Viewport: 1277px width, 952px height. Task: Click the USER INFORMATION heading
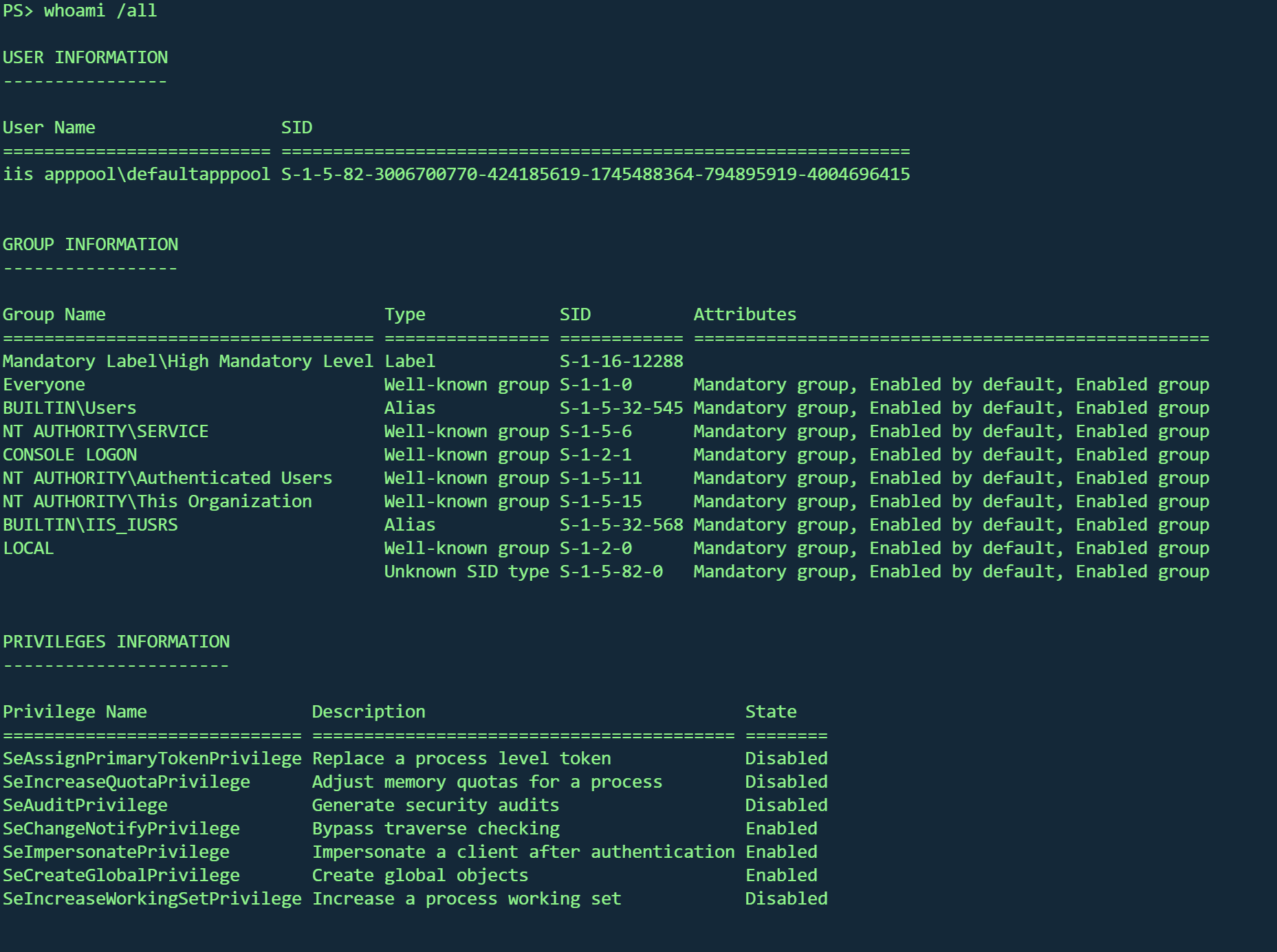[x=85, y=58]
